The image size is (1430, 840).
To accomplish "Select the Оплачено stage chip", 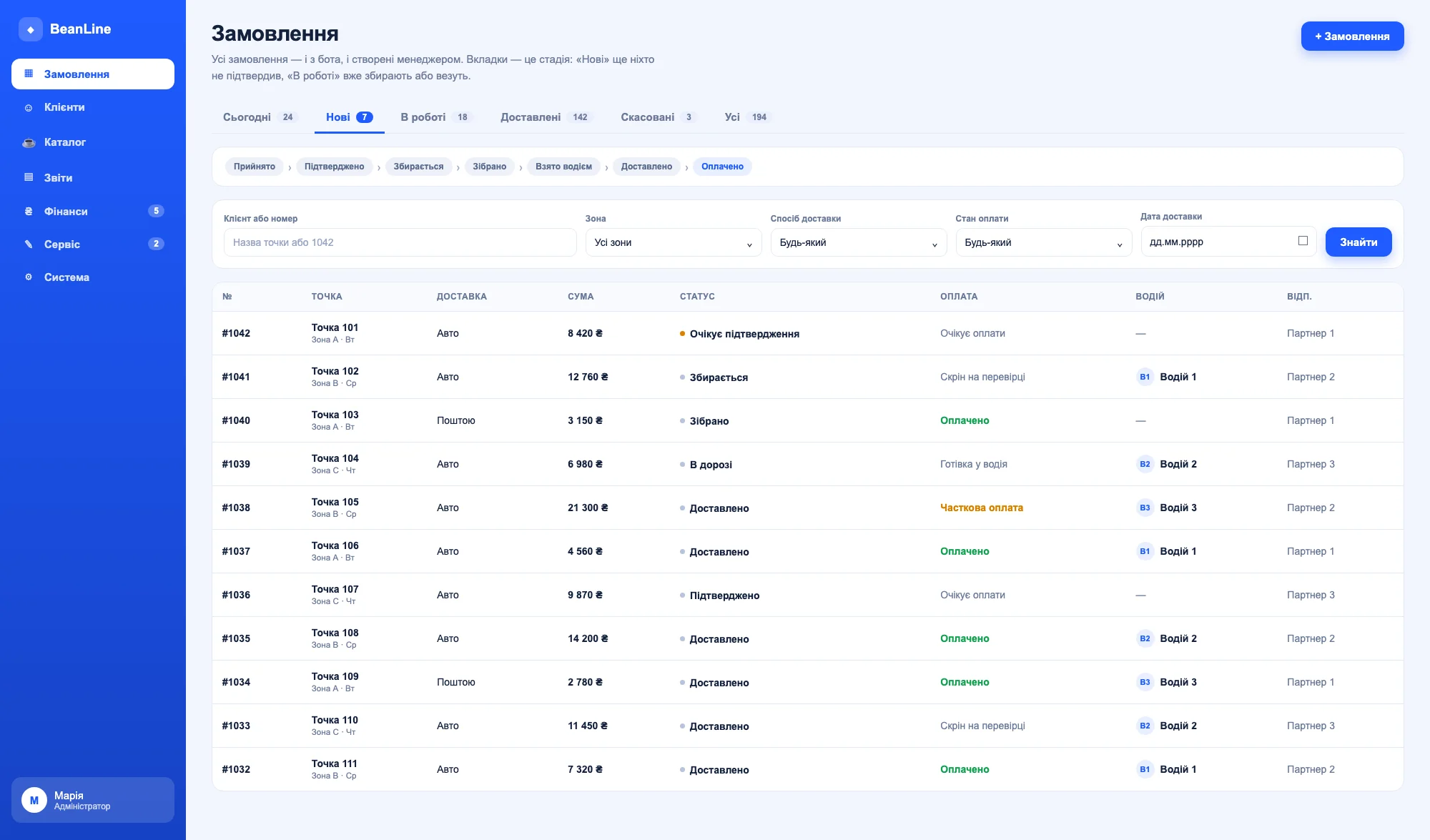I will click(x=722, y=167).
